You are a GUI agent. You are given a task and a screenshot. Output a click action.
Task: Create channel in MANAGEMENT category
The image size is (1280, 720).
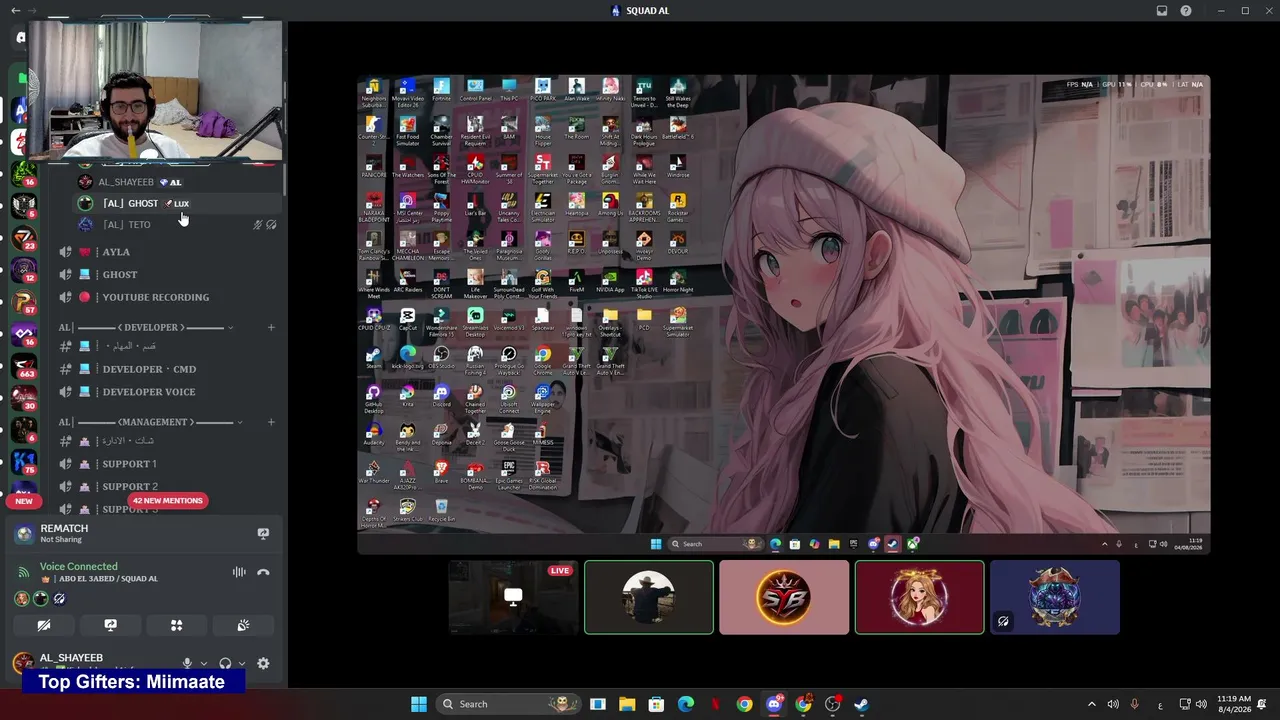pyautogui.click(x=271, y=422)
